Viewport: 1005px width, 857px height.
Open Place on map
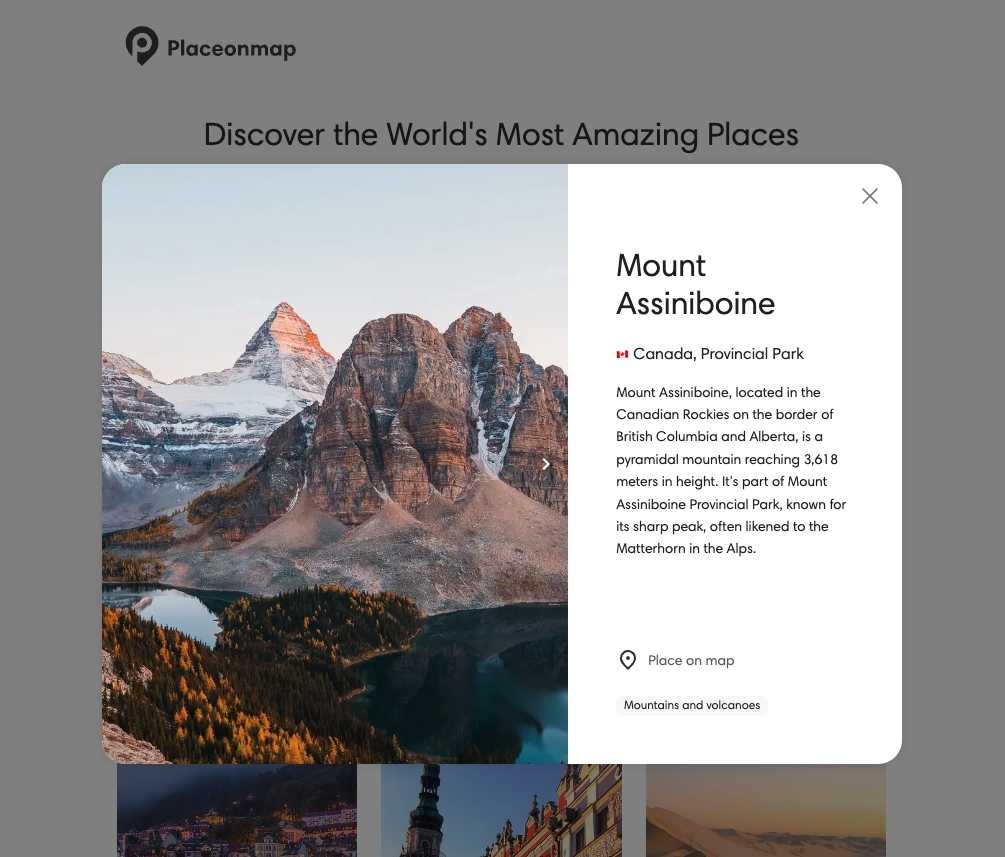coord(691,660)
